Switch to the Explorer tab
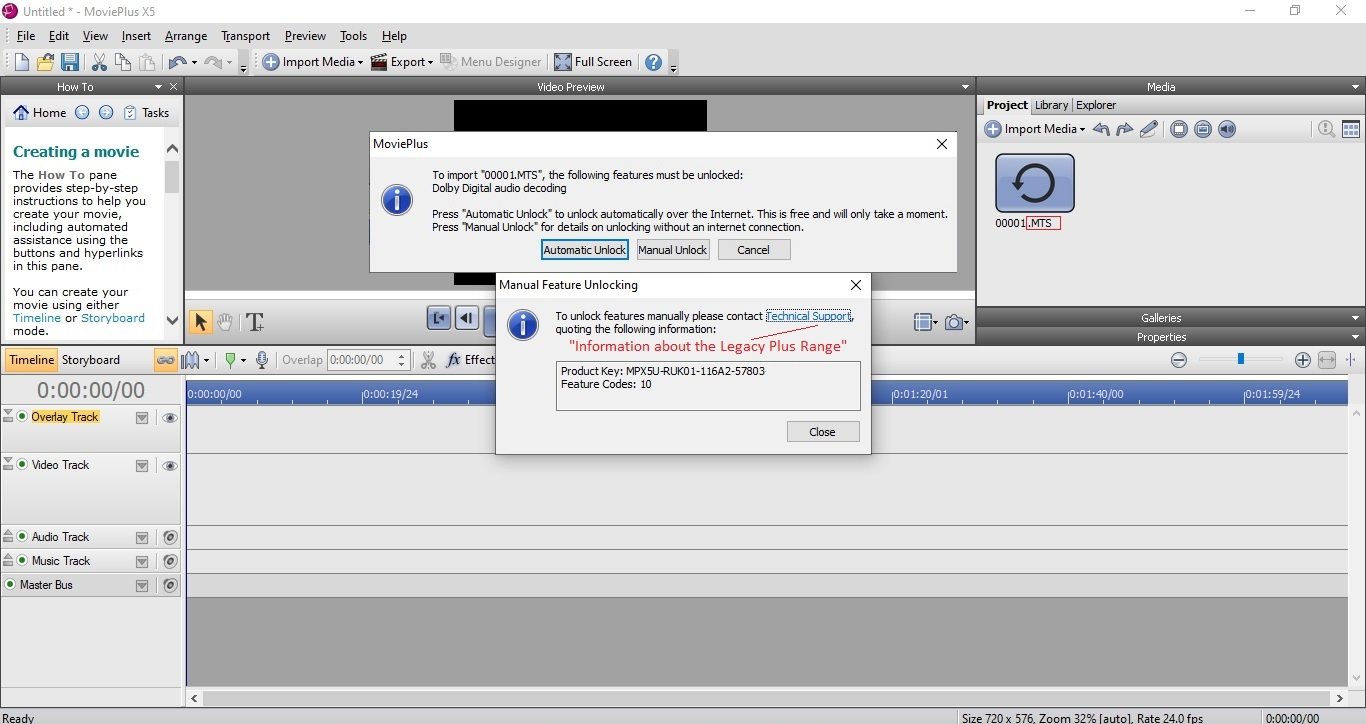Screen dimensions: 1366x724 [1096, 105]
